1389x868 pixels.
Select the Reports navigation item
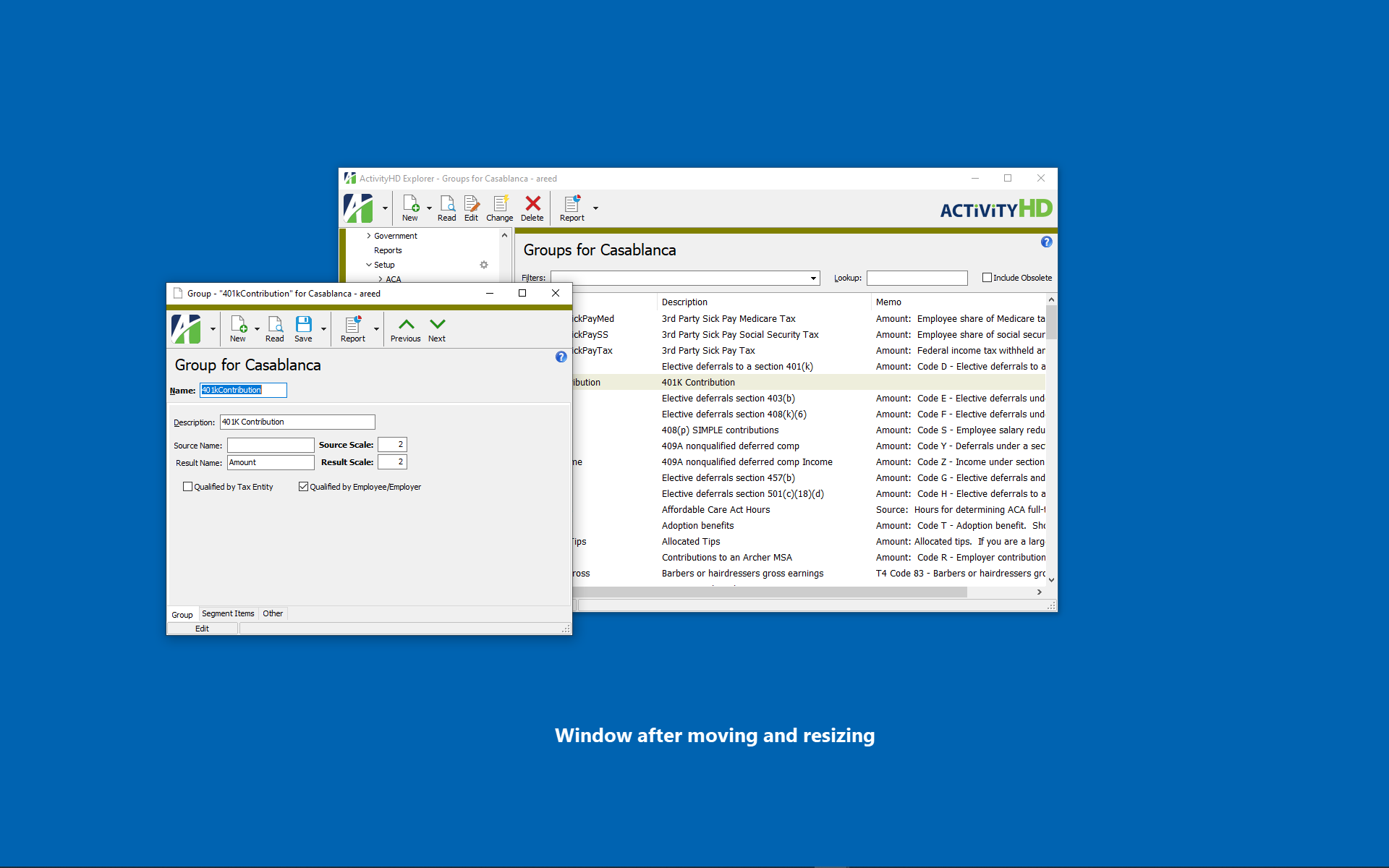pyautogui.click(x=388, y=250)
